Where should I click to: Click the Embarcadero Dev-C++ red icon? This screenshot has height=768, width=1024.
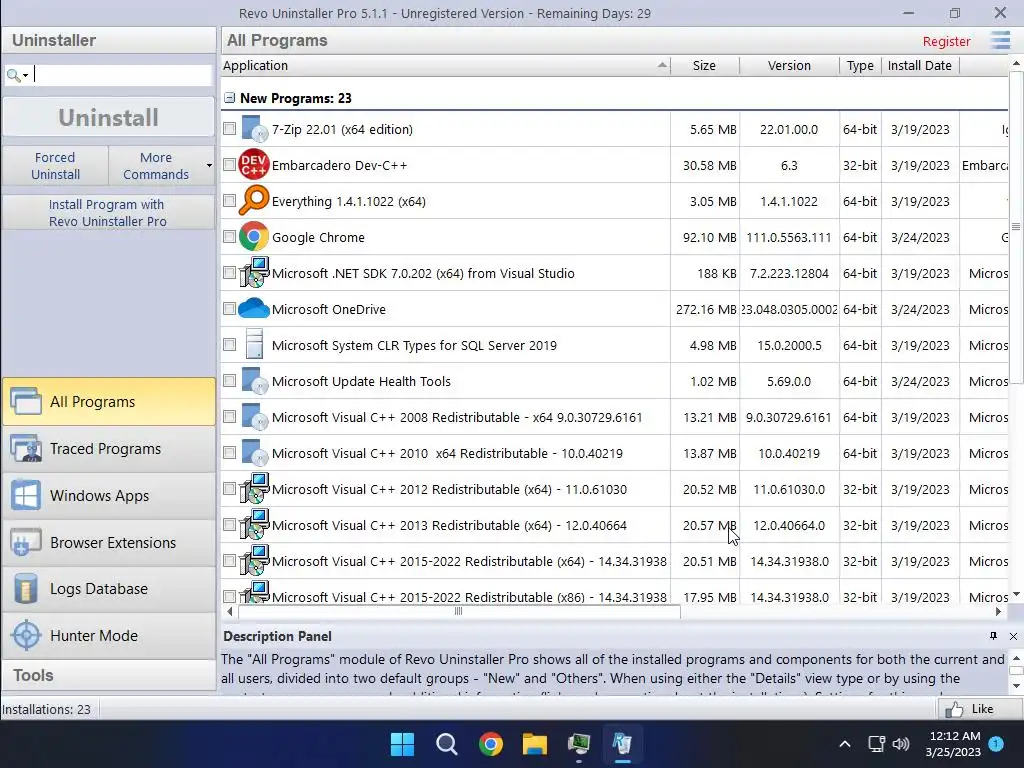click(253, 165)
